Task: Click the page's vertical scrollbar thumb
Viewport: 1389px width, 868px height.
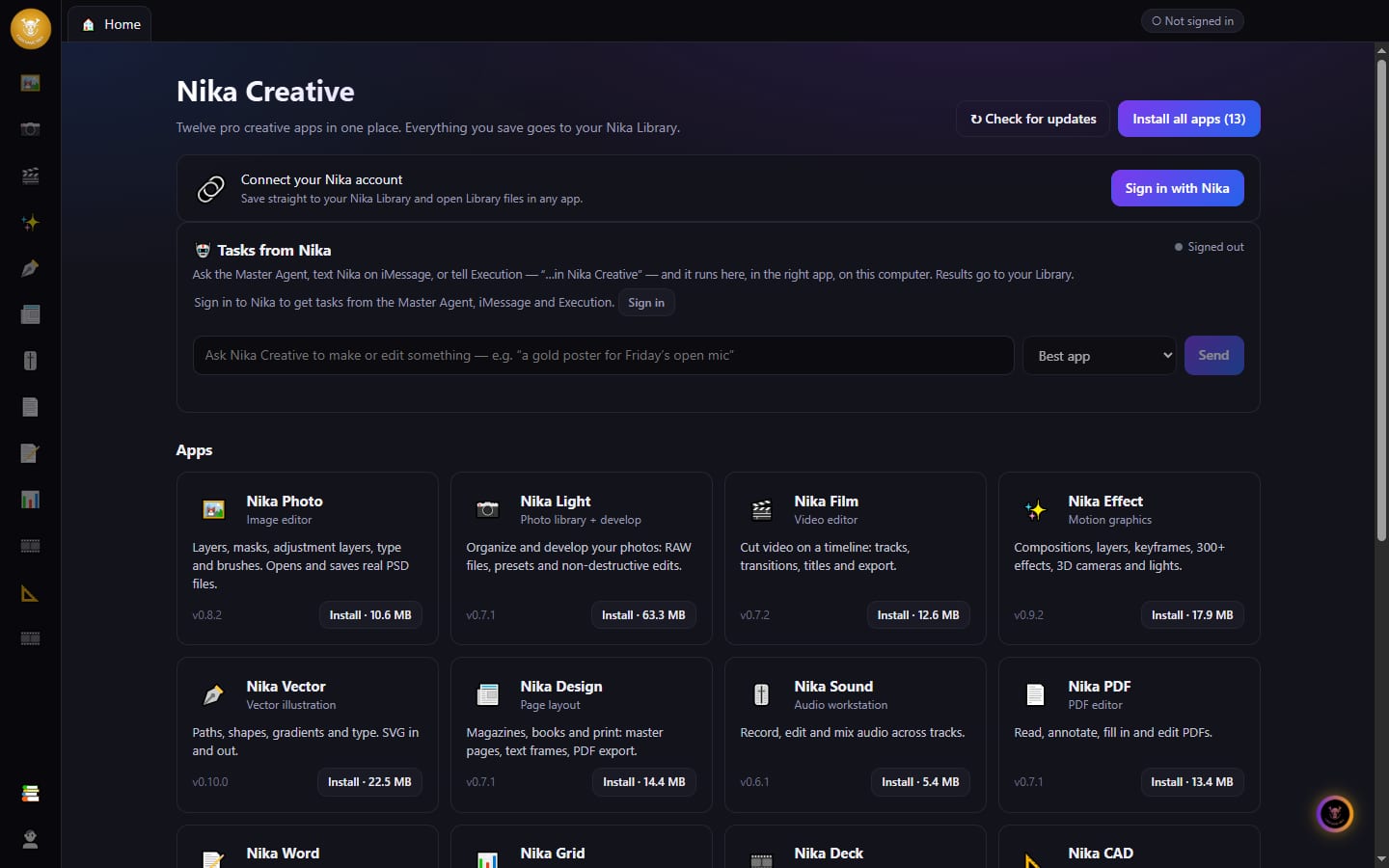Action: 1381,300
